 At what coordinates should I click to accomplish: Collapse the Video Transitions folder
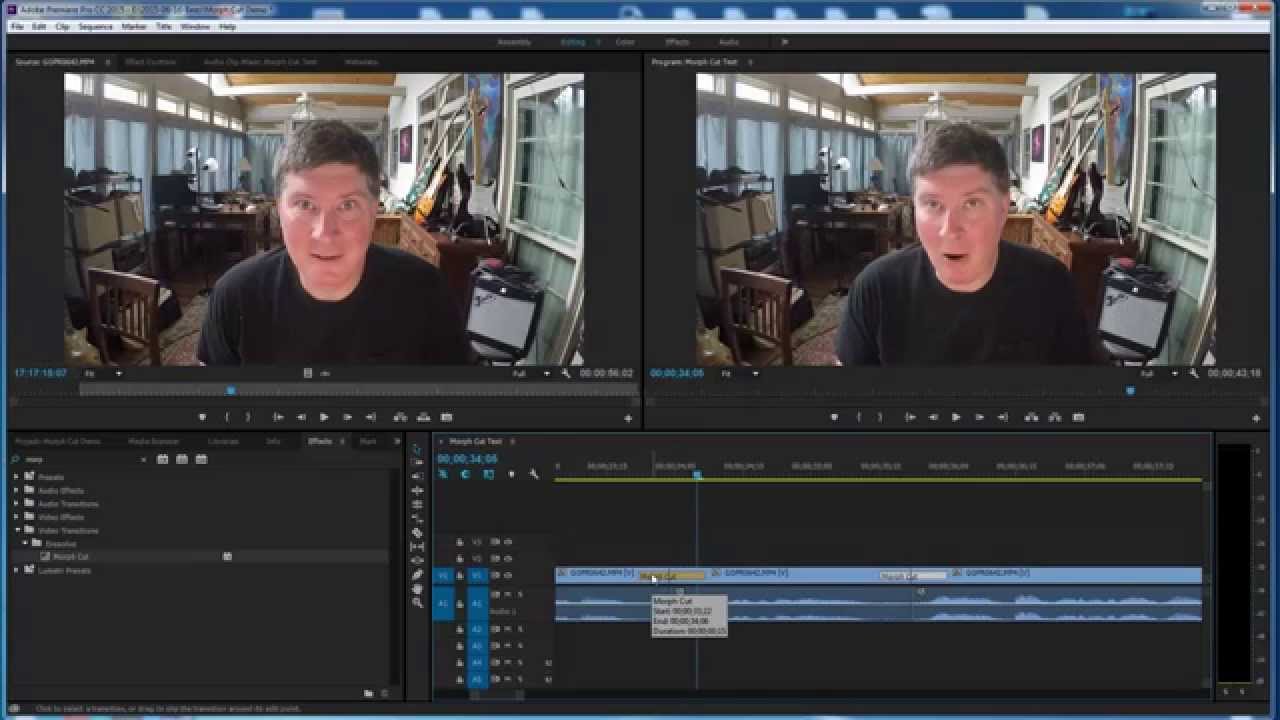click(x=17, y=530)
